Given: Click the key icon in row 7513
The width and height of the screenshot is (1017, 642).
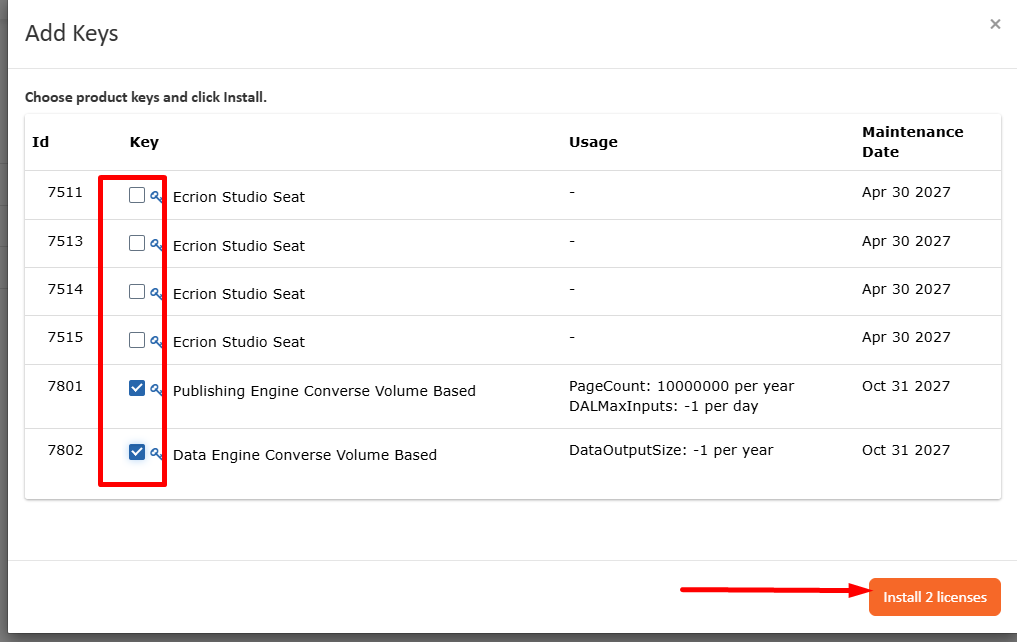Looking at the screenshot, I should point(156,245).
